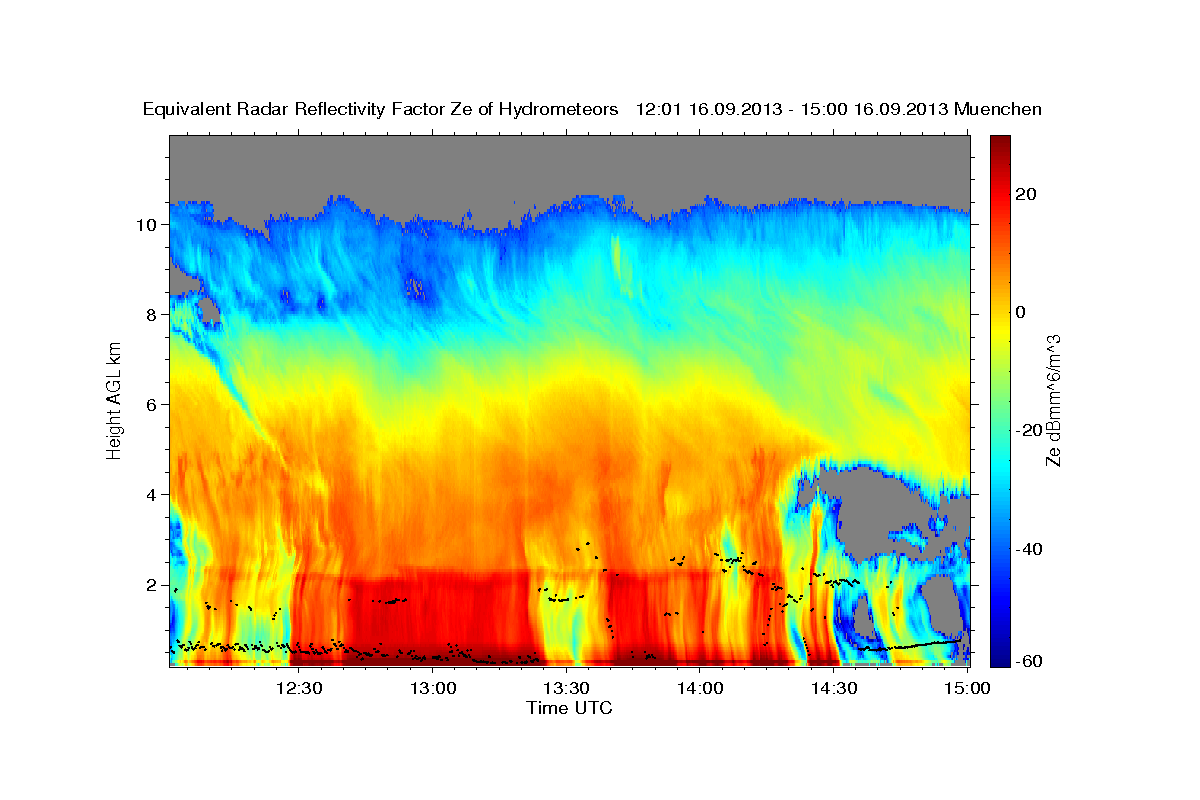Click the height tick label 10

pos(145,225)
